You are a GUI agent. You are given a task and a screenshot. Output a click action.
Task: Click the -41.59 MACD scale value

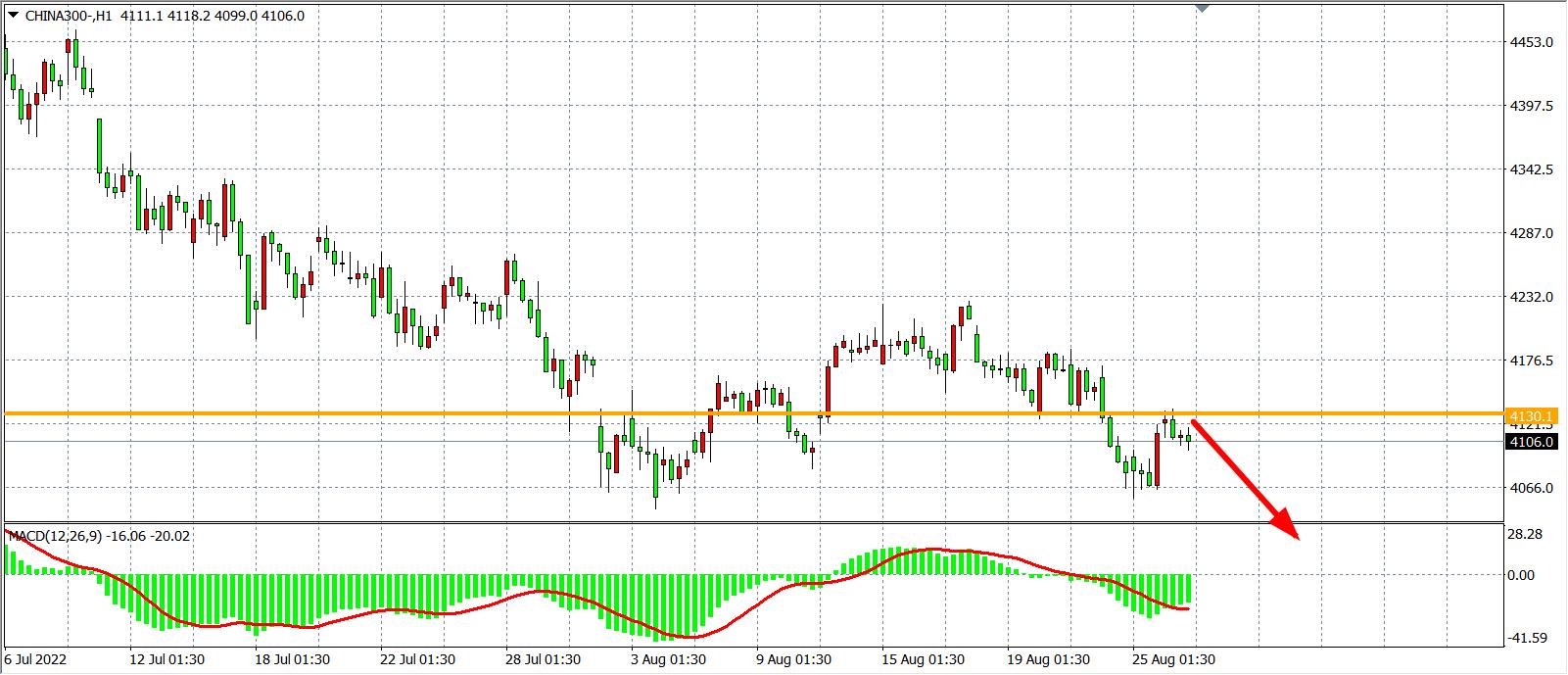(x=1528, y=638)
